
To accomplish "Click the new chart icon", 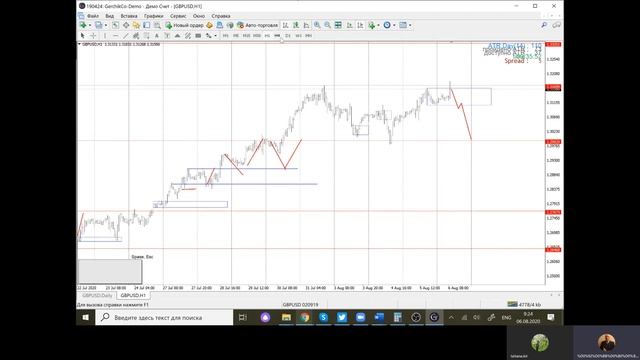I will point(83,25).
